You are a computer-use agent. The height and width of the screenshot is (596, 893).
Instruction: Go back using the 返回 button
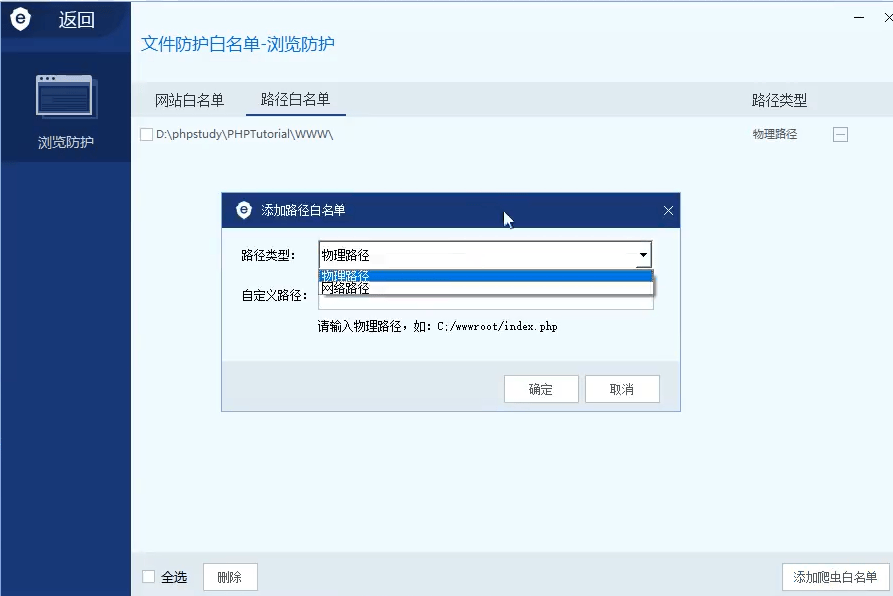click(x=76, y=20)
